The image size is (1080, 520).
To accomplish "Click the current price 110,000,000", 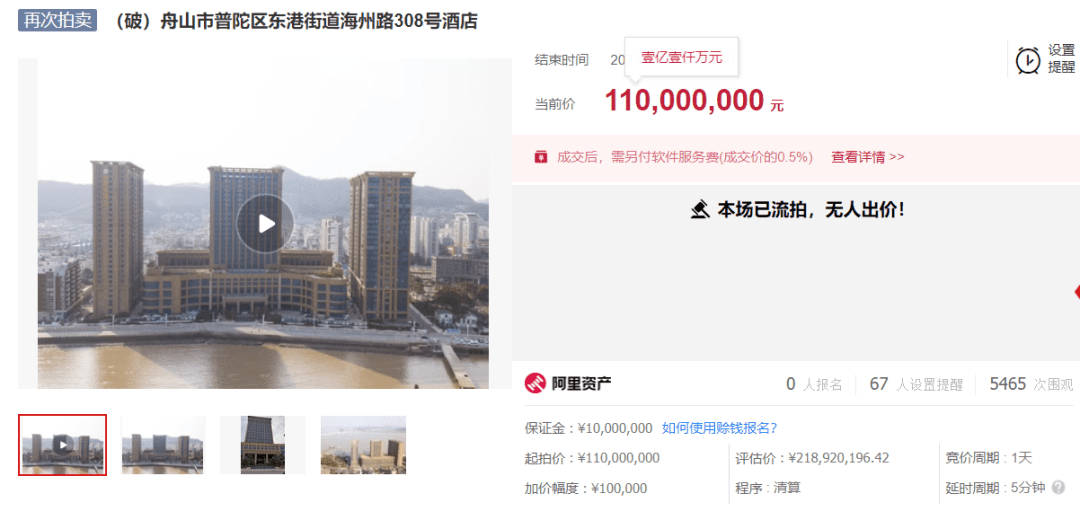I will 685,101.
